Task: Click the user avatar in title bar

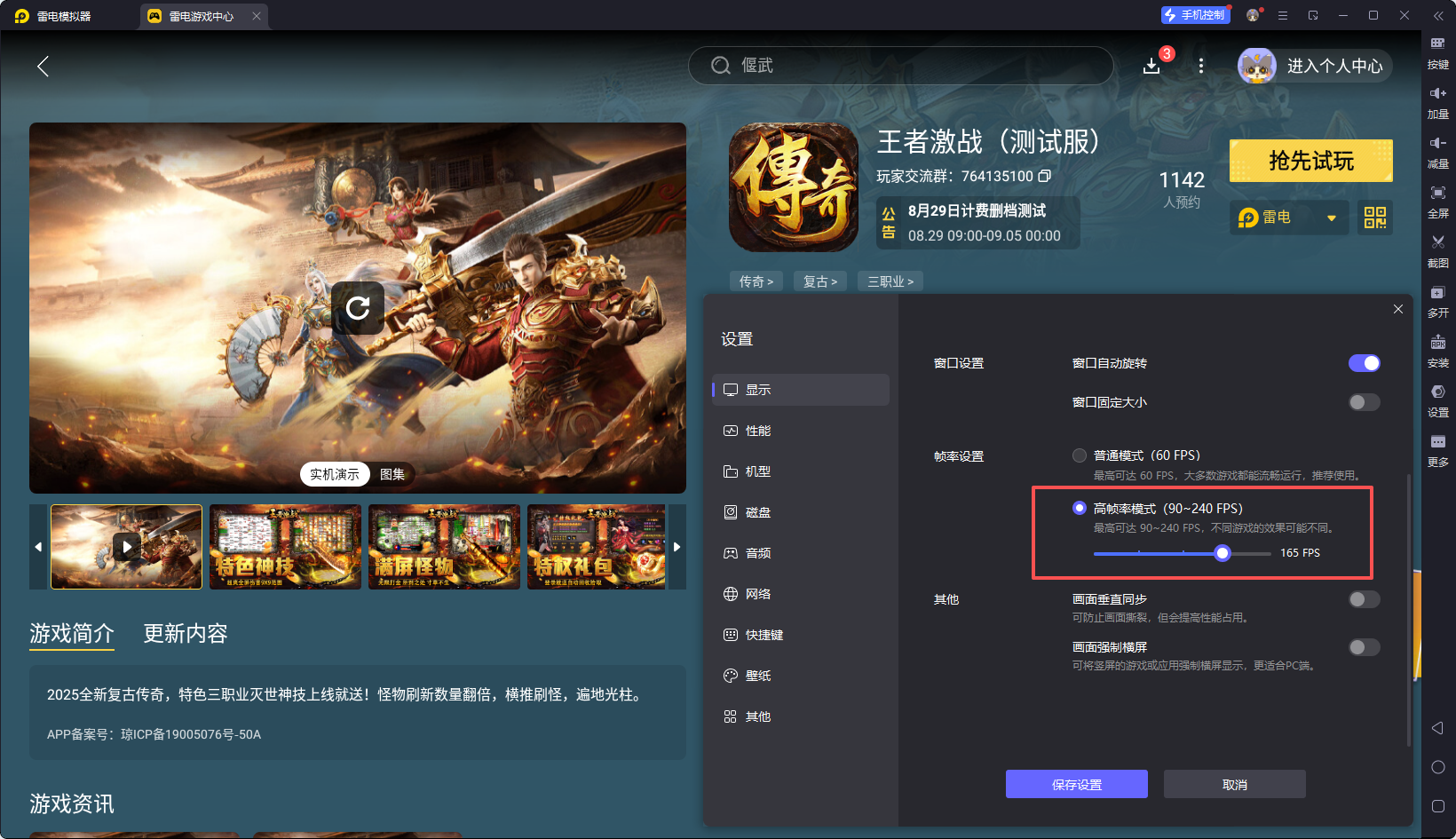Action: tap(1253, 15)
